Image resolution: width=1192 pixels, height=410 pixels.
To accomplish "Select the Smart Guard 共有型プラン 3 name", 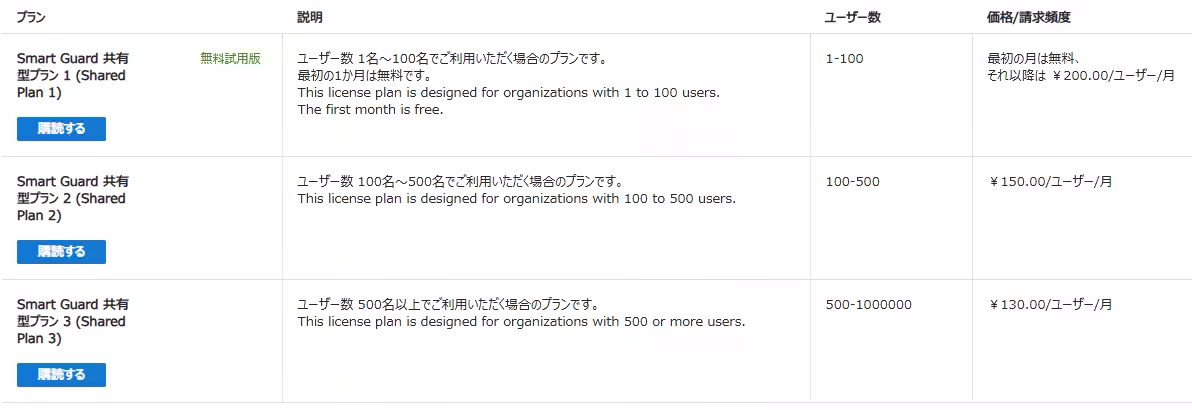I will pyautogui.click(x=72, y=322).
